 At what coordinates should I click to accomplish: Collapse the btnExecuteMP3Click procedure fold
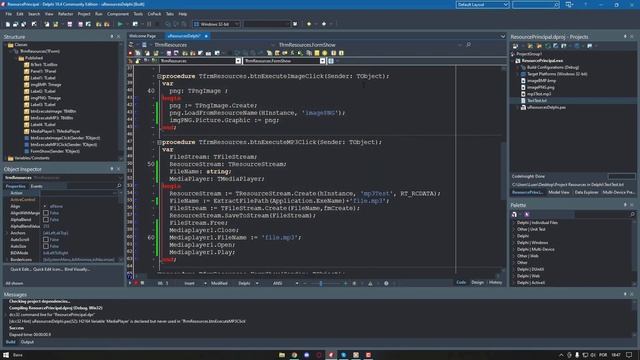(159, 142)
